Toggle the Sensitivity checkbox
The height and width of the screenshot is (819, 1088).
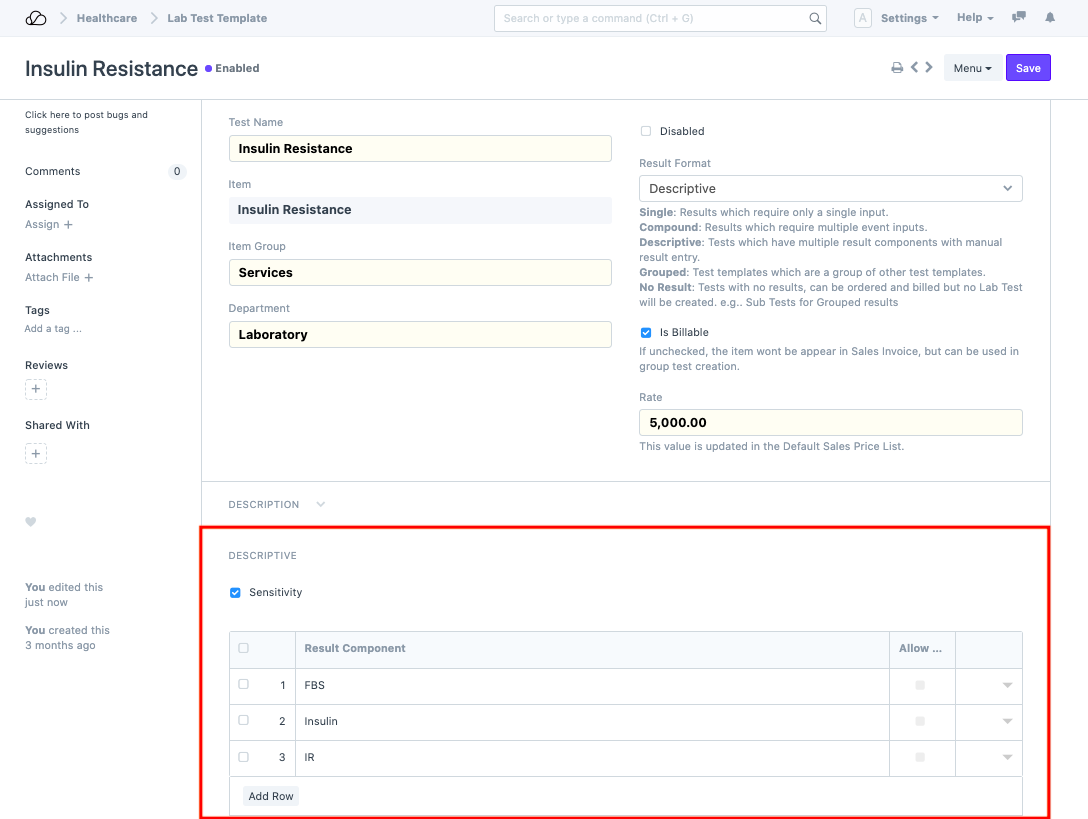[236, 592]
